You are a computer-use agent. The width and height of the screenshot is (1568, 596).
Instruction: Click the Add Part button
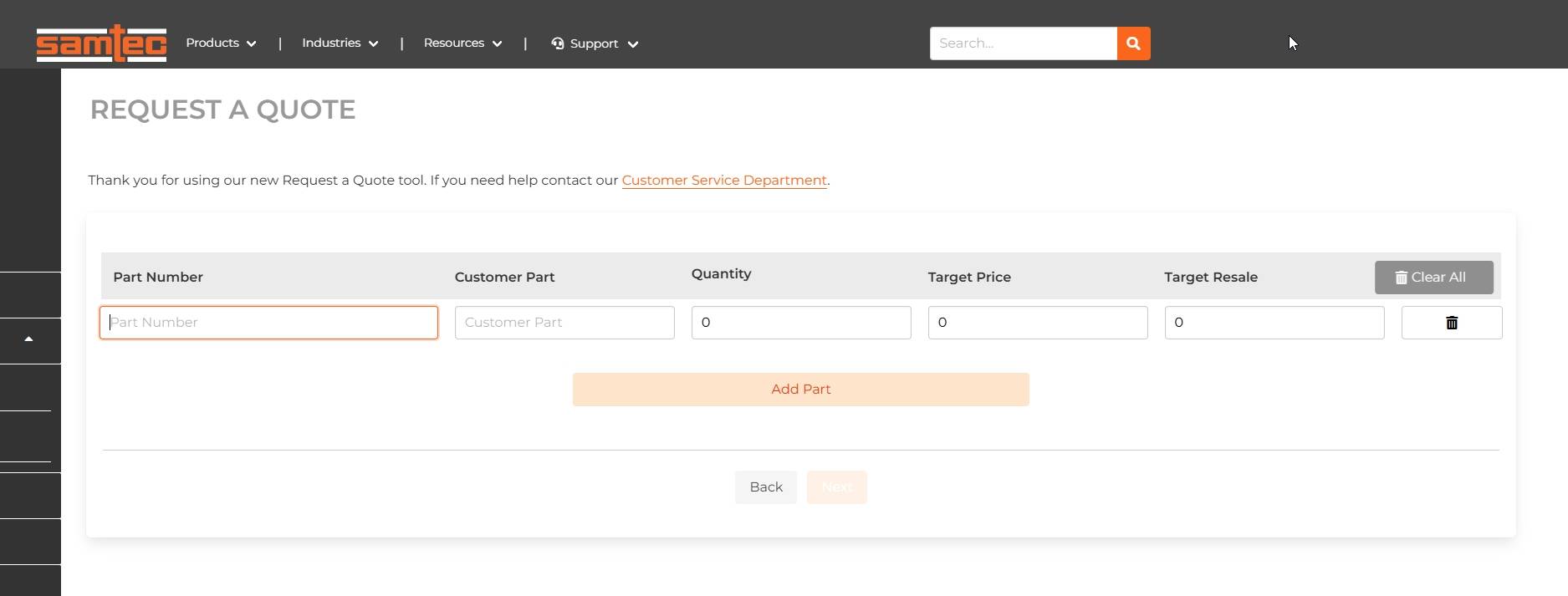(x=800, y=390)
